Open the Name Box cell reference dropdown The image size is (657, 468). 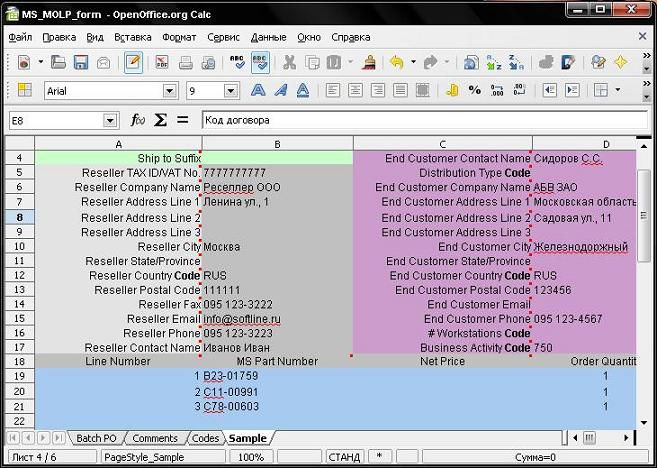110,120
